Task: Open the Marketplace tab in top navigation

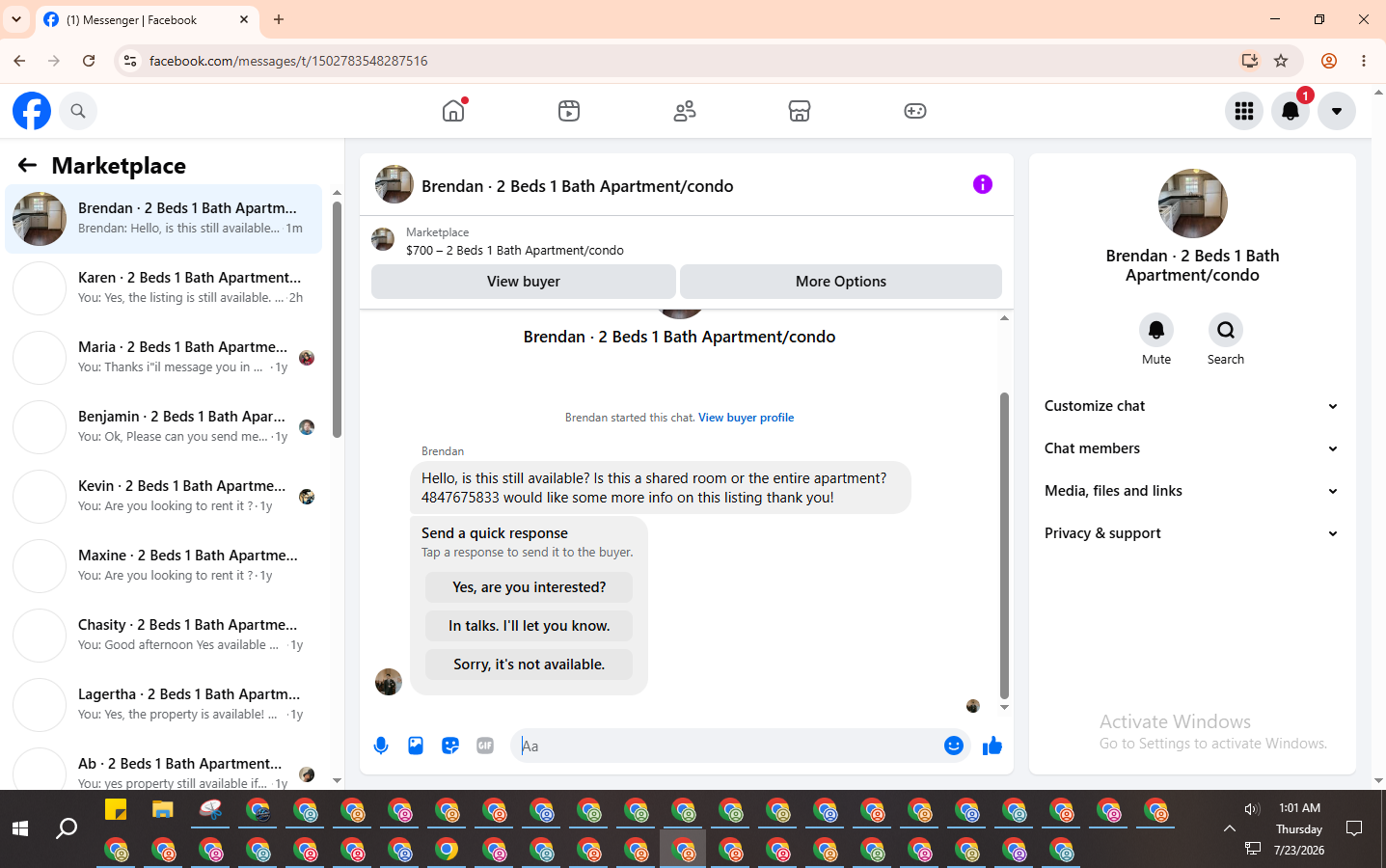Action: 800,111
